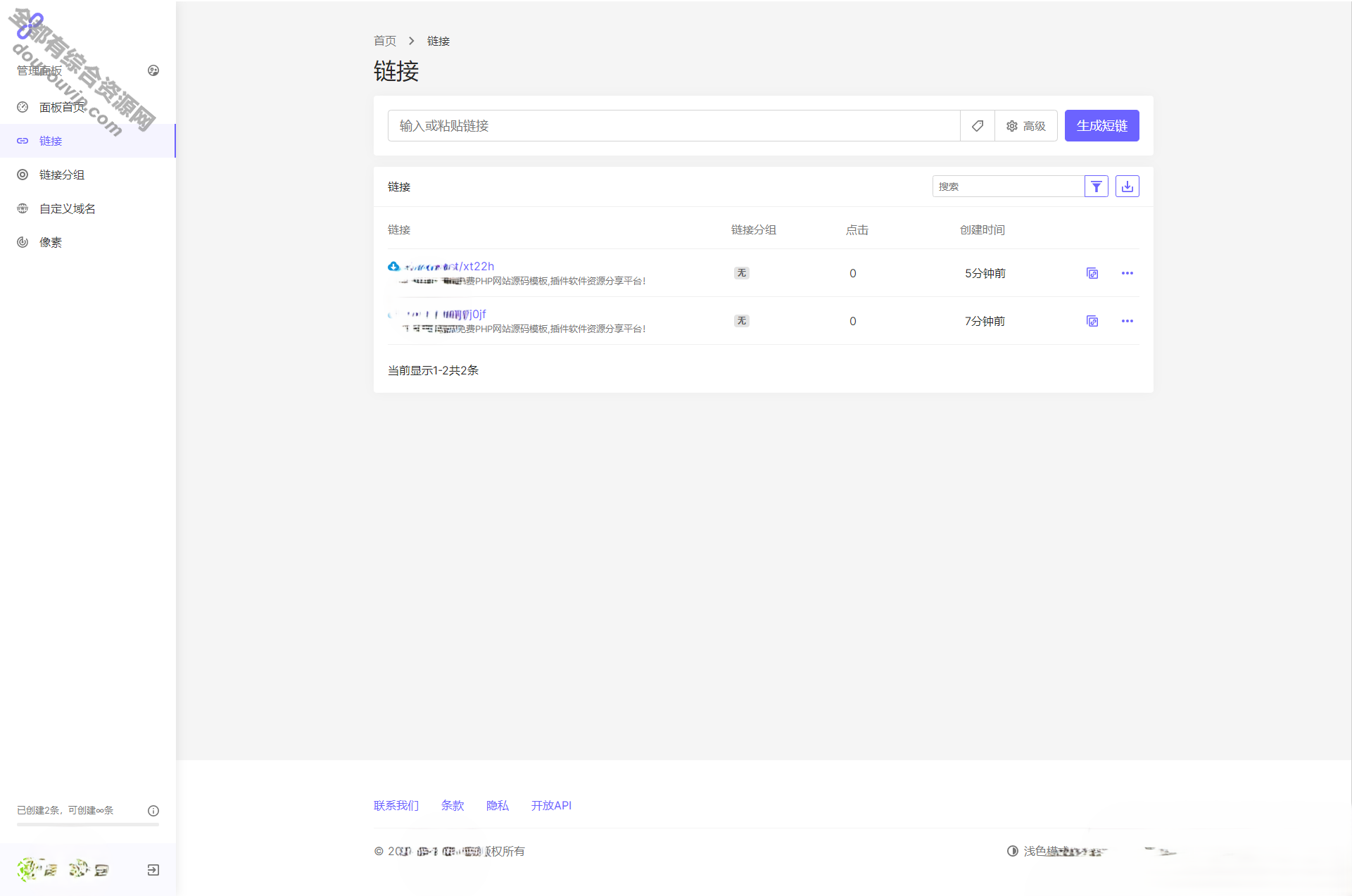Click the tag alias icon button
1352x896 pixels.
point(978,126)
